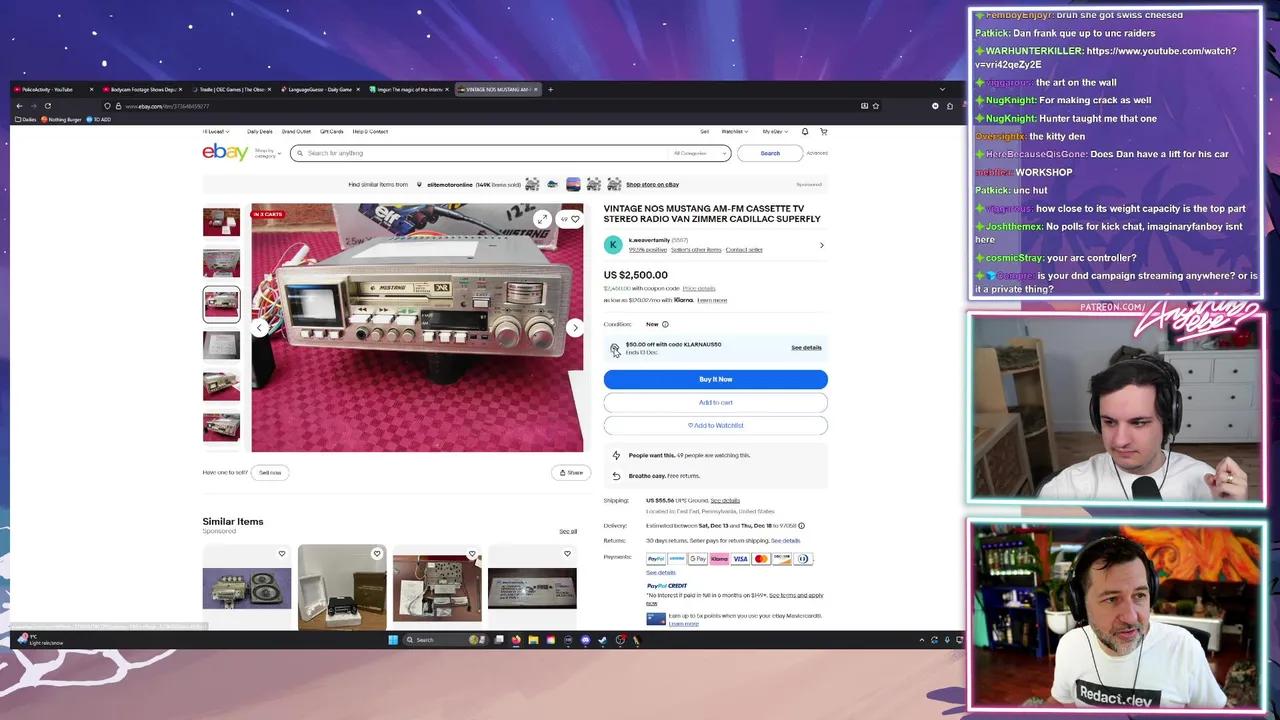Open the notifications bell icon
The width and height of the screenshot is (1280, 720).
805,131
